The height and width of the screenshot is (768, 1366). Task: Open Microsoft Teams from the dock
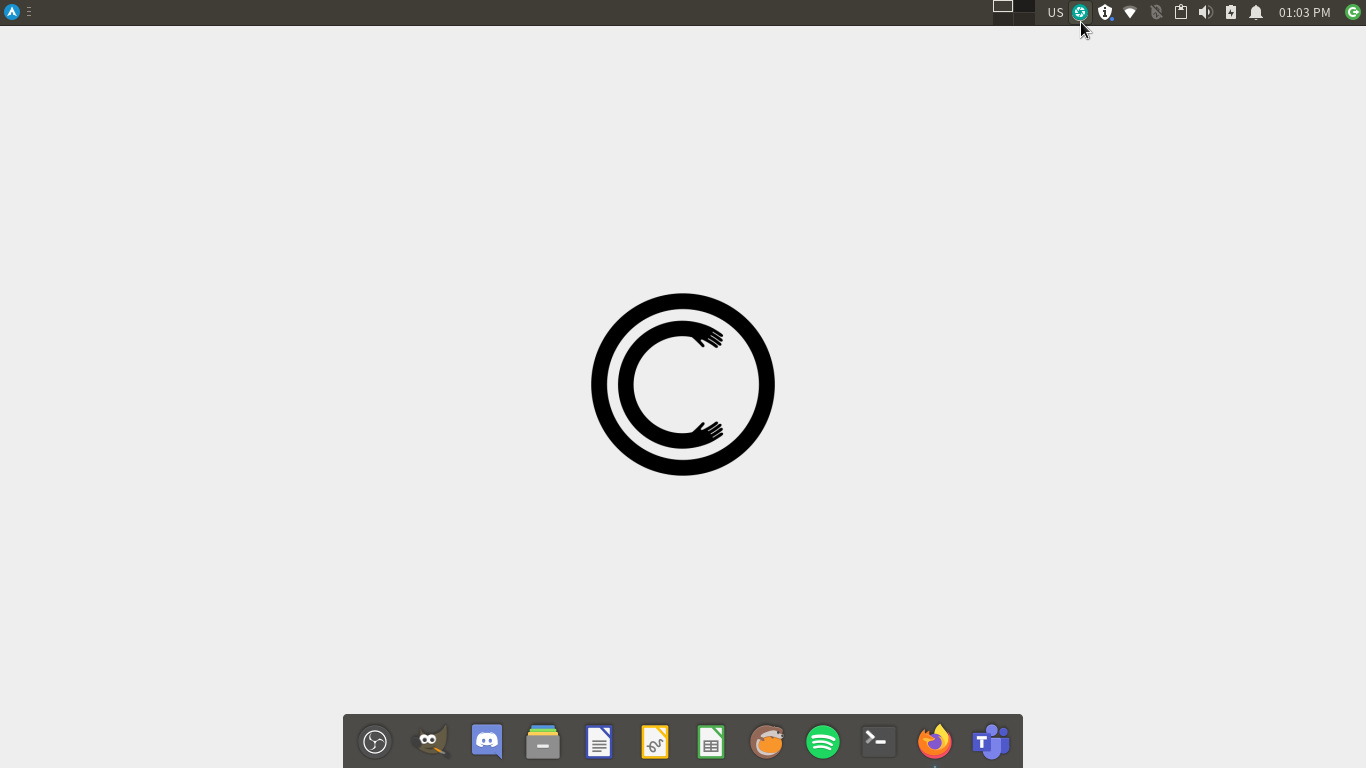(x=991, y=742)
